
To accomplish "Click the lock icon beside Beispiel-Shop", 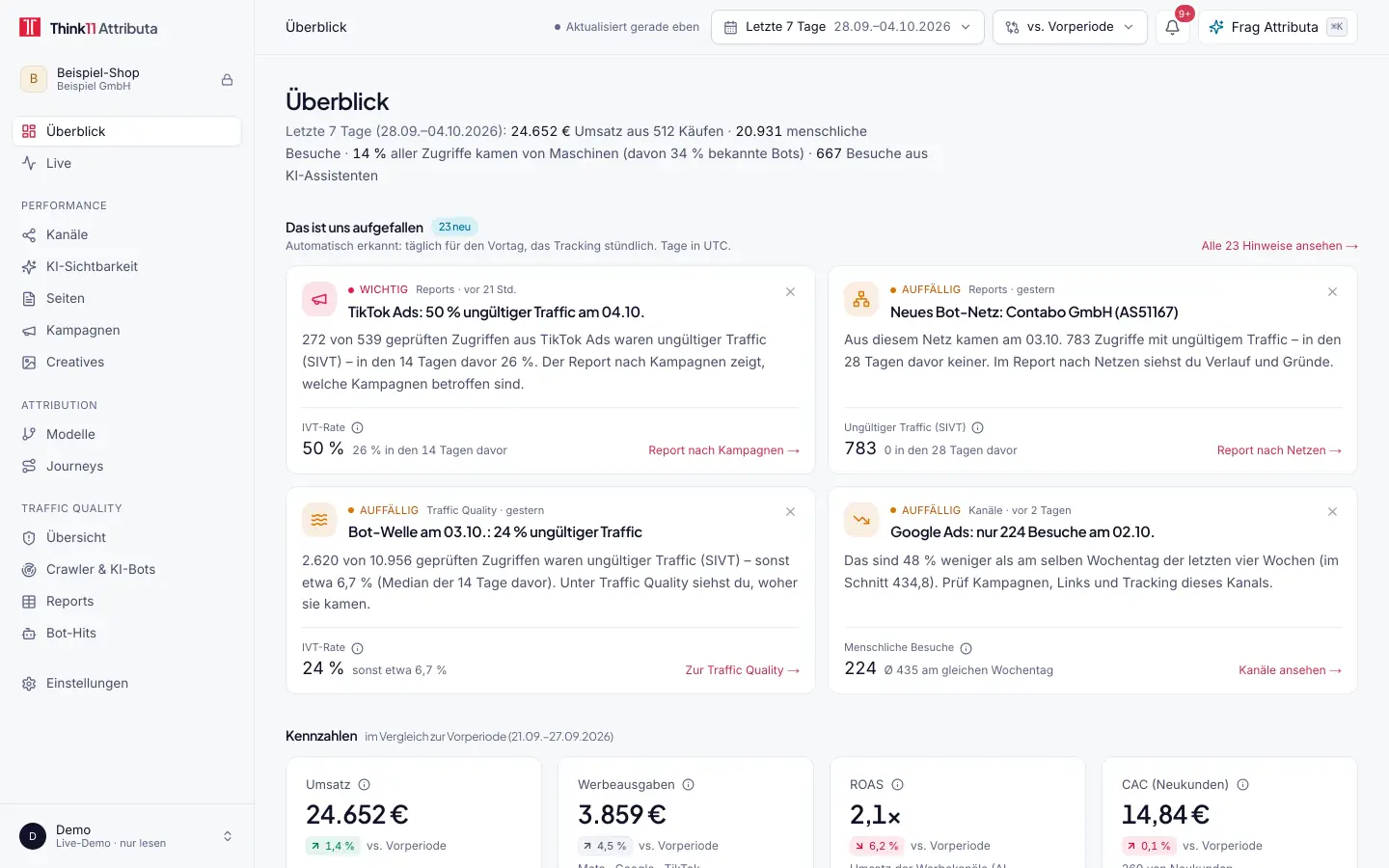I will (x=228, y=79).
